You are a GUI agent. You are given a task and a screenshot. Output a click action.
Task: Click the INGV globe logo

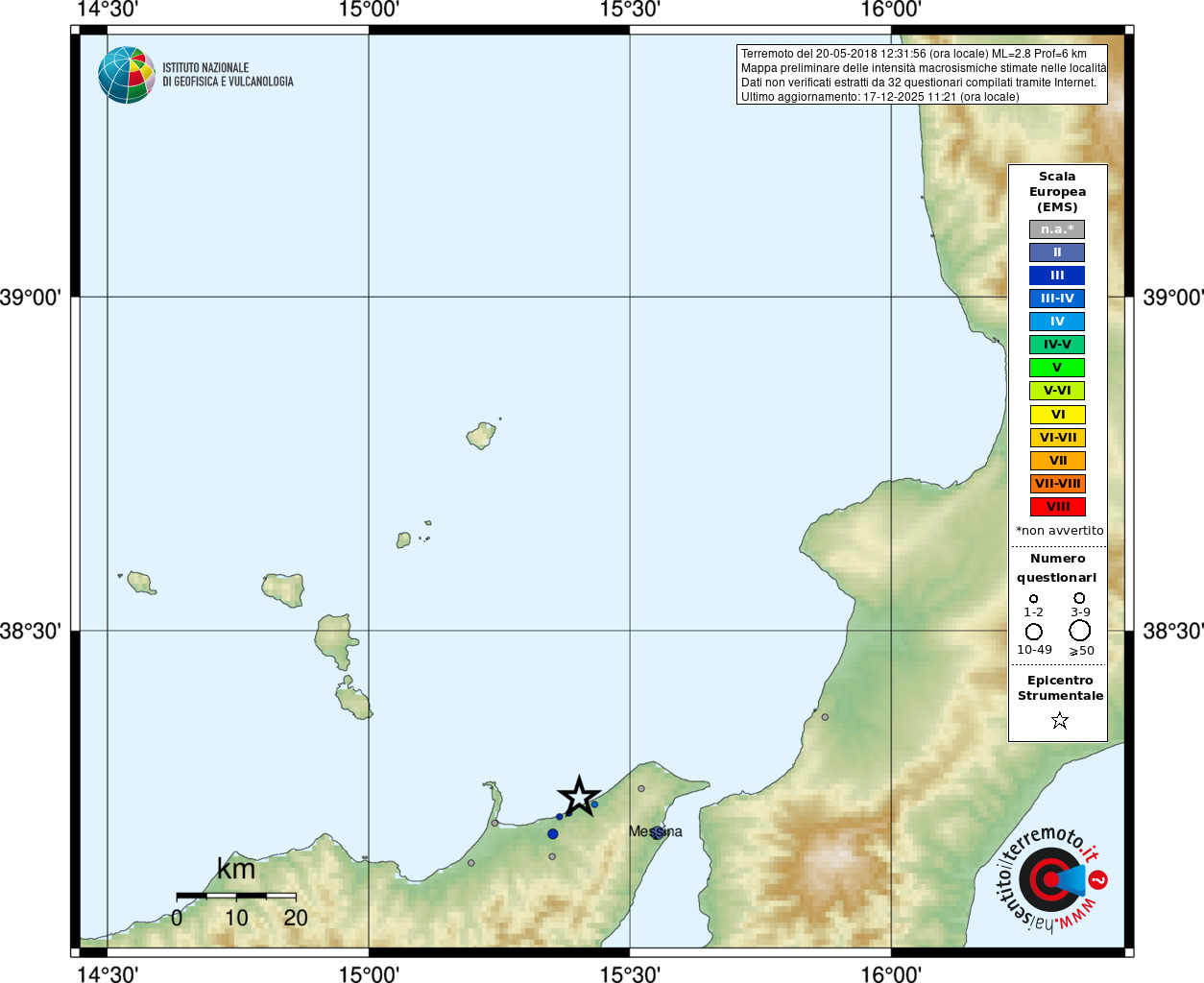127,75
